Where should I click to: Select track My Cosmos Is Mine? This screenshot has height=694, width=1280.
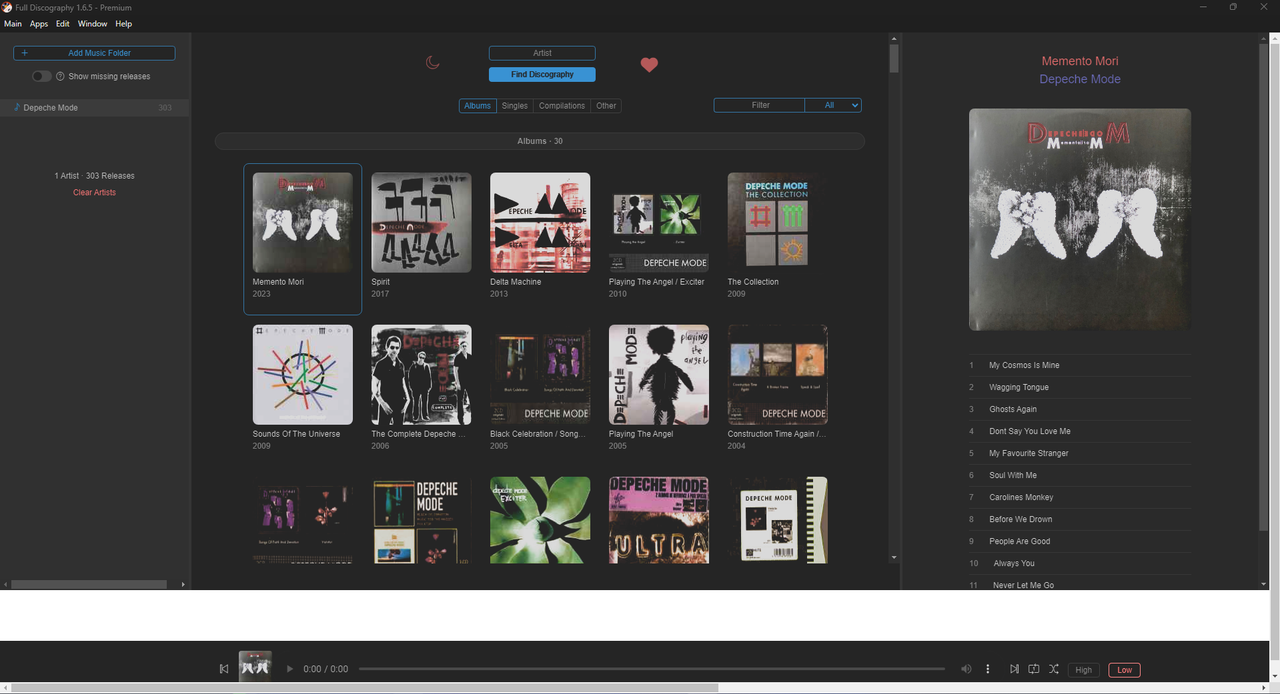pos(1080,365)
